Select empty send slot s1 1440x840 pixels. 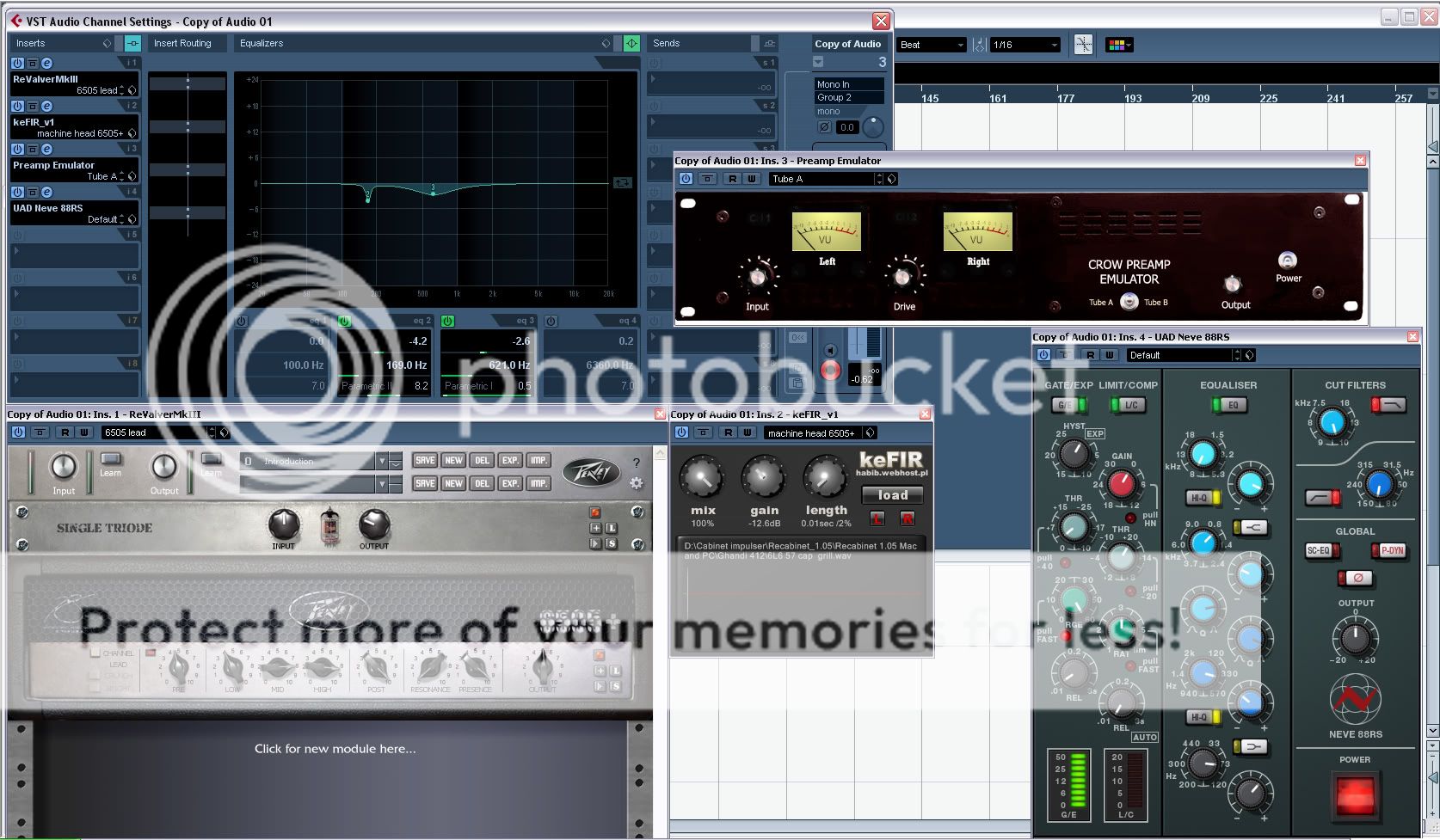pos(712,83)
